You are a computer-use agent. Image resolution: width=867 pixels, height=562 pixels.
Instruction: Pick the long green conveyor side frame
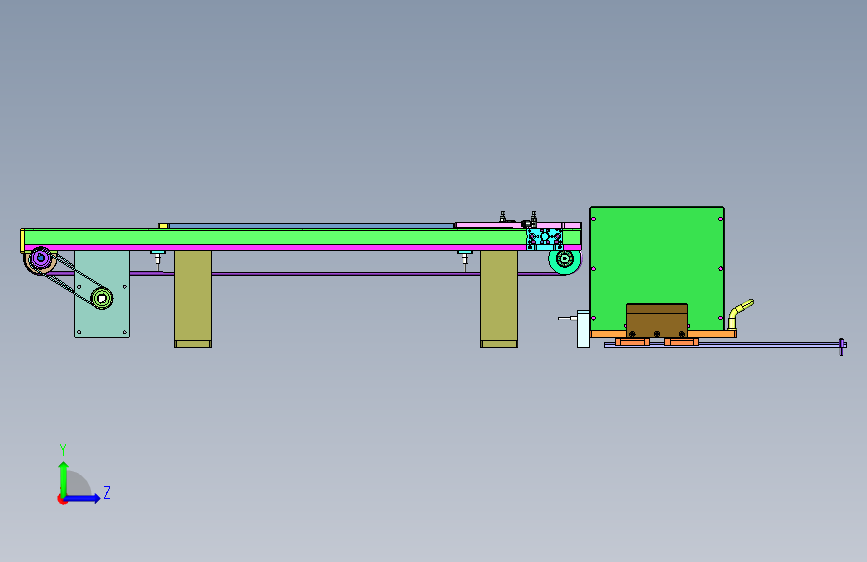[275, 238]
